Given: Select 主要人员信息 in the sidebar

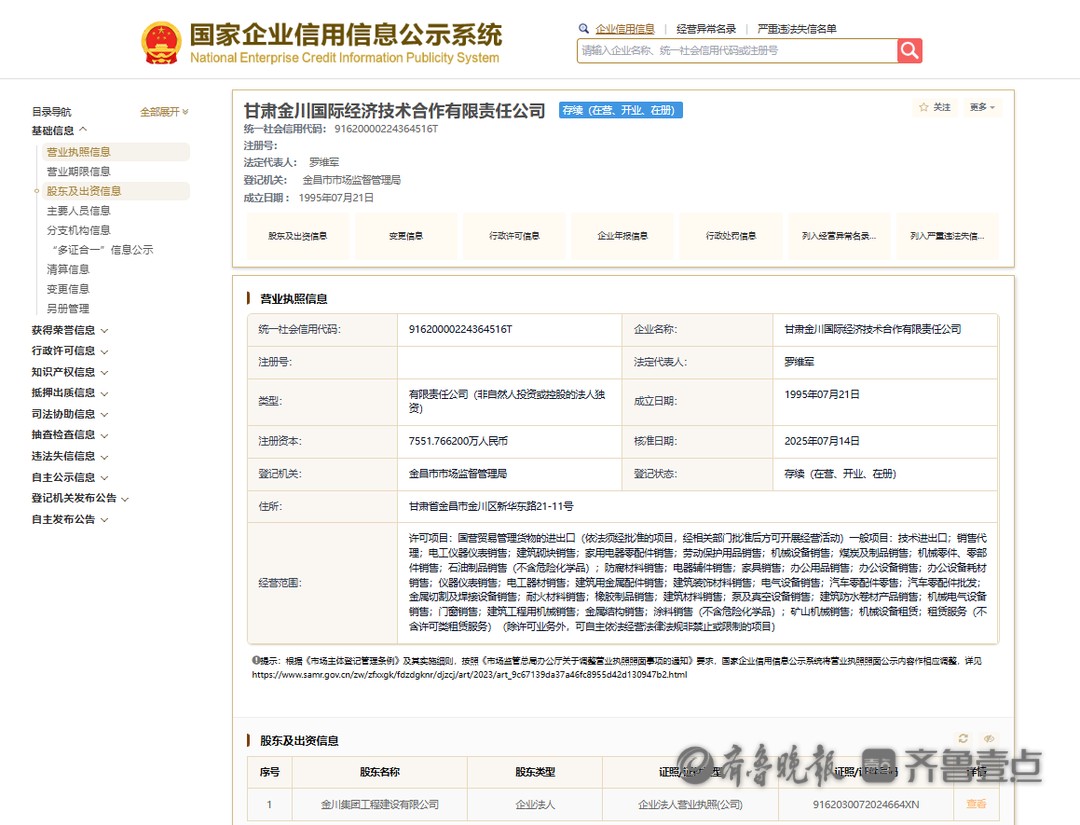Looking at the screenshot, I should coord(79,211).
